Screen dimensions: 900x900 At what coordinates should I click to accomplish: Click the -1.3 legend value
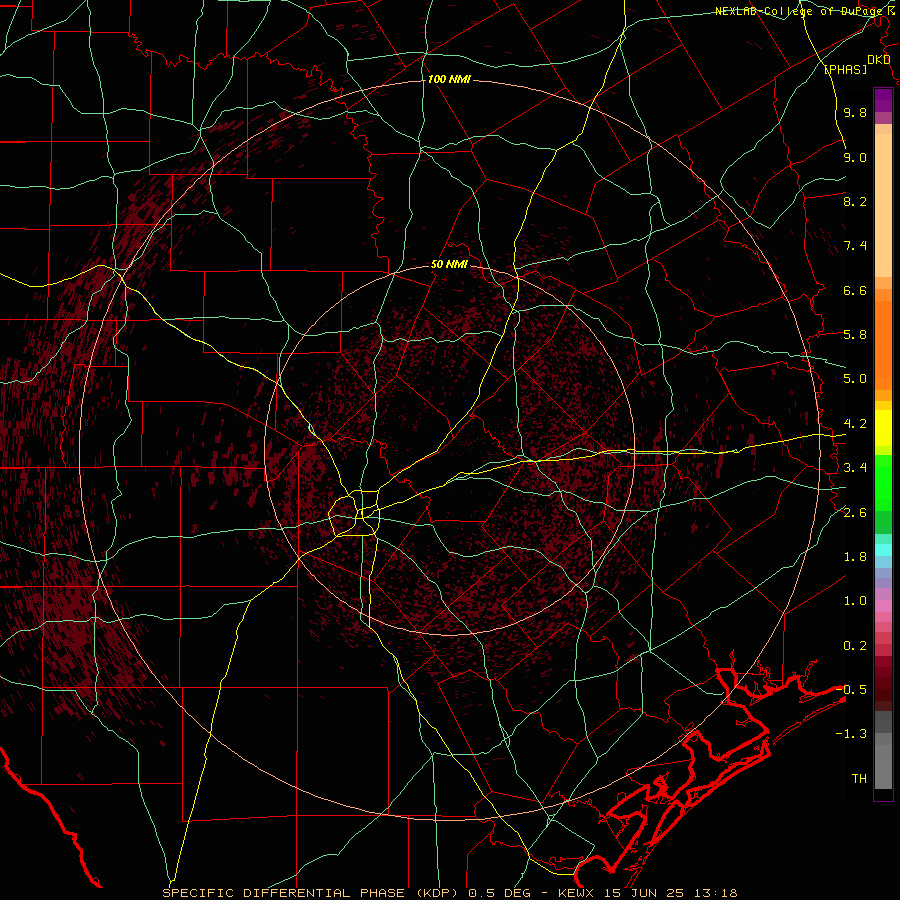click(x=851, y=734)
